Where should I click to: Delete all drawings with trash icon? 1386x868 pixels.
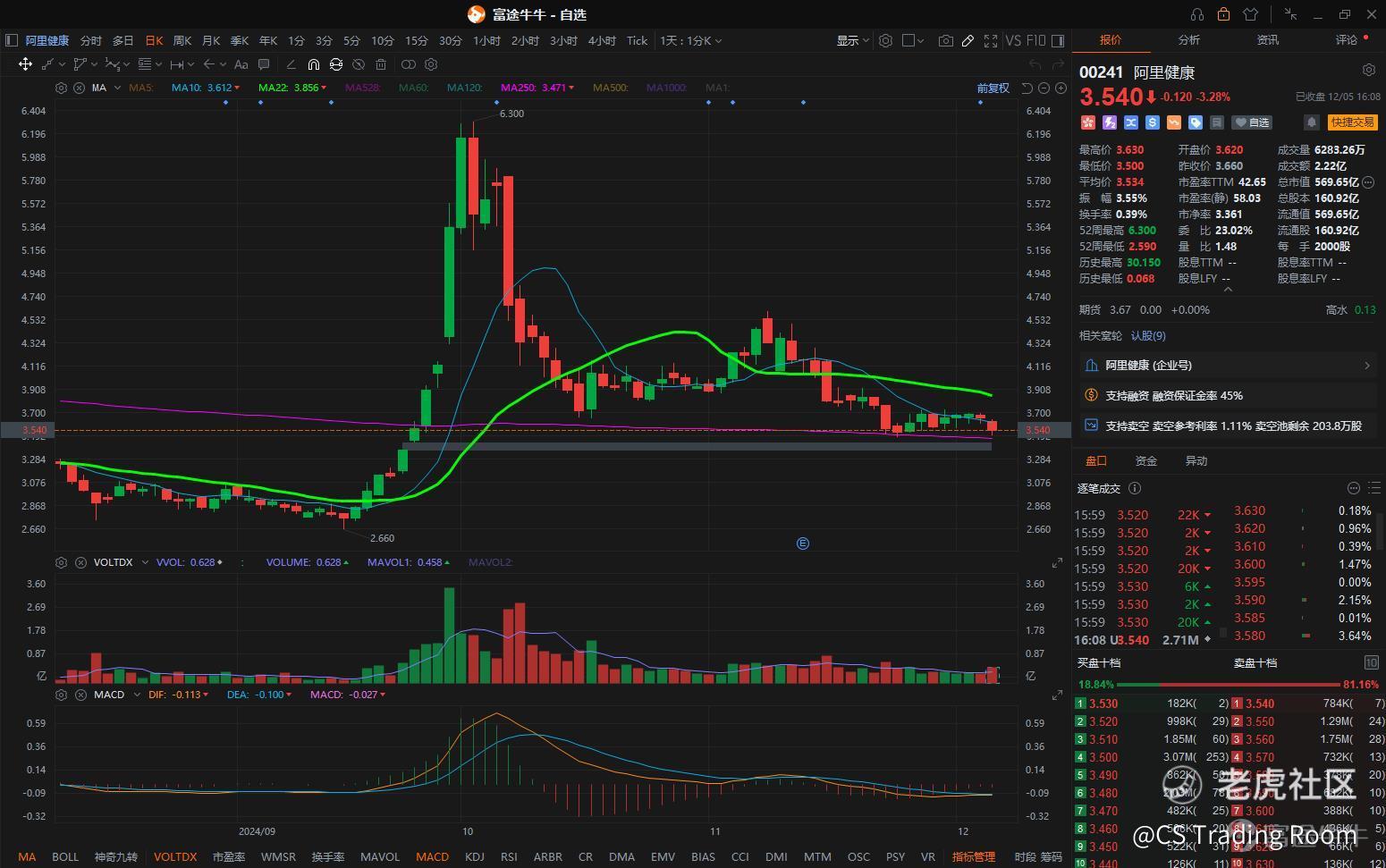[381, 64]
